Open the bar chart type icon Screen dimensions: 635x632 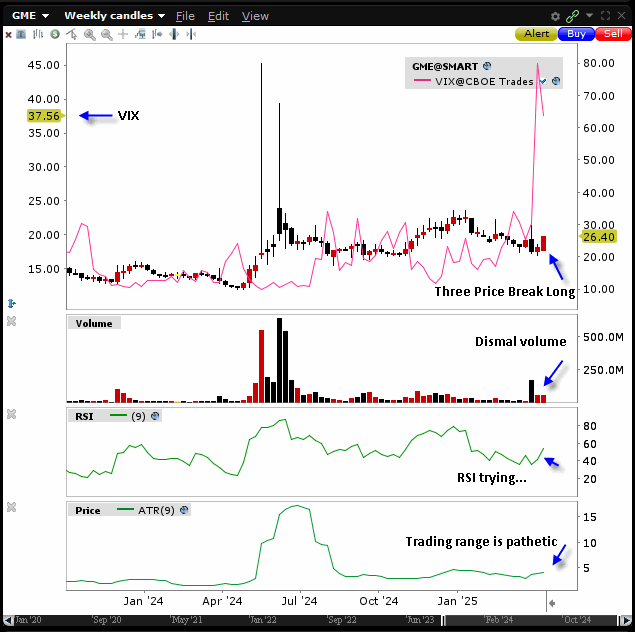click(x=38, y=34)
